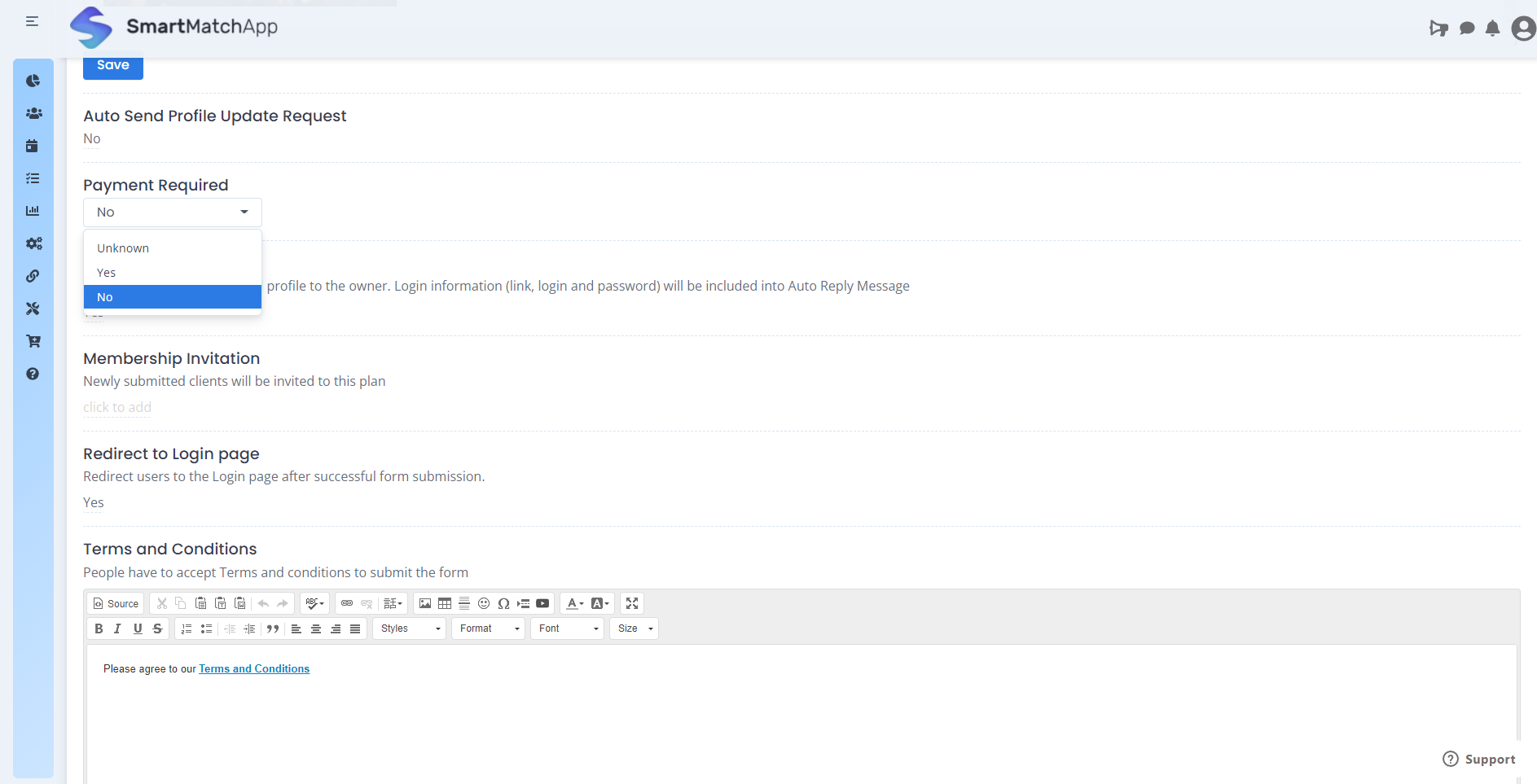Insert a smiley in the editor
This screenshot has height=784, width=1537.
click(484, 603)
